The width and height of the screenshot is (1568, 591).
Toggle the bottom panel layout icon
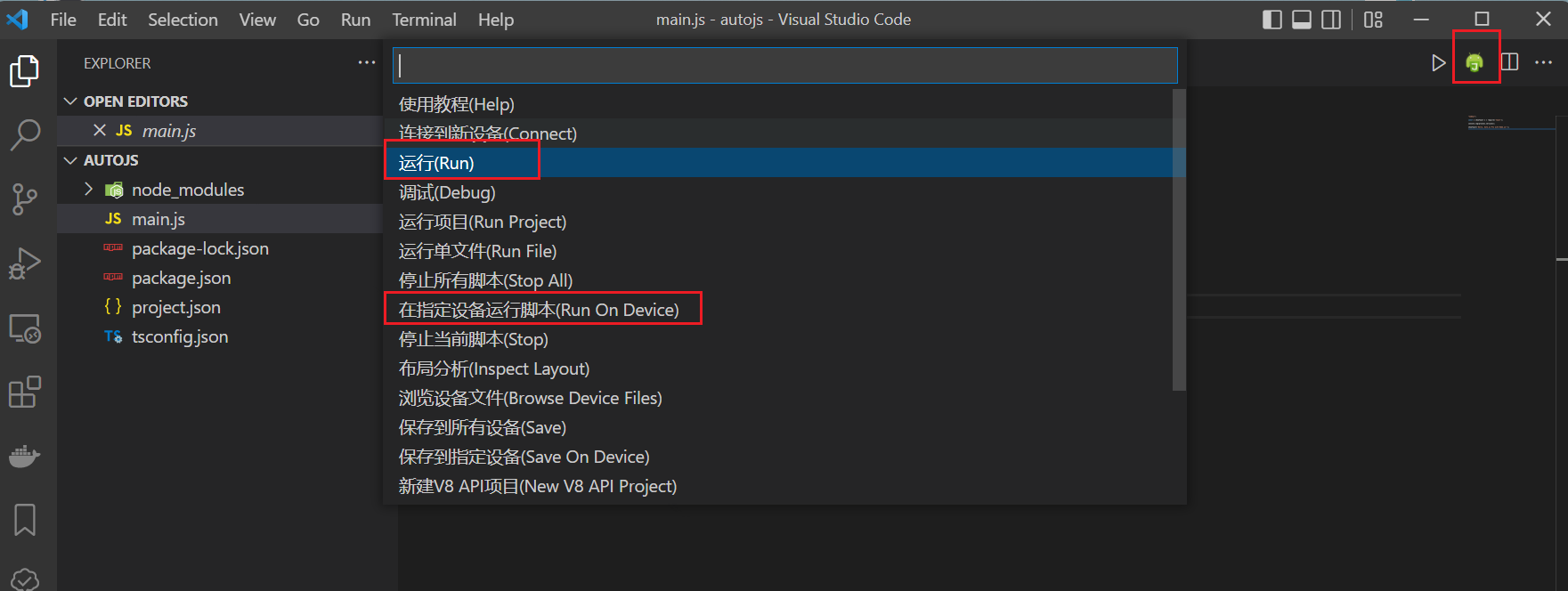pos(1302,20)
